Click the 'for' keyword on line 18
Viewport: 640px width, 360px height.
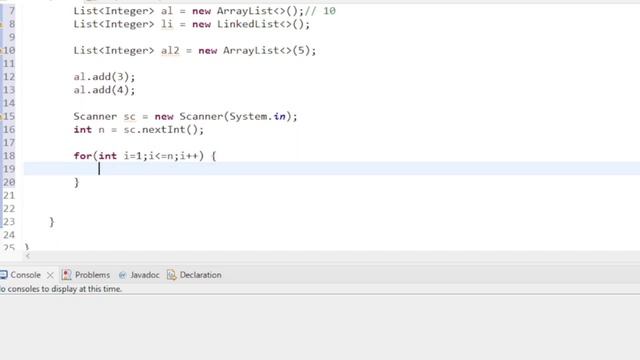(83, 156)
